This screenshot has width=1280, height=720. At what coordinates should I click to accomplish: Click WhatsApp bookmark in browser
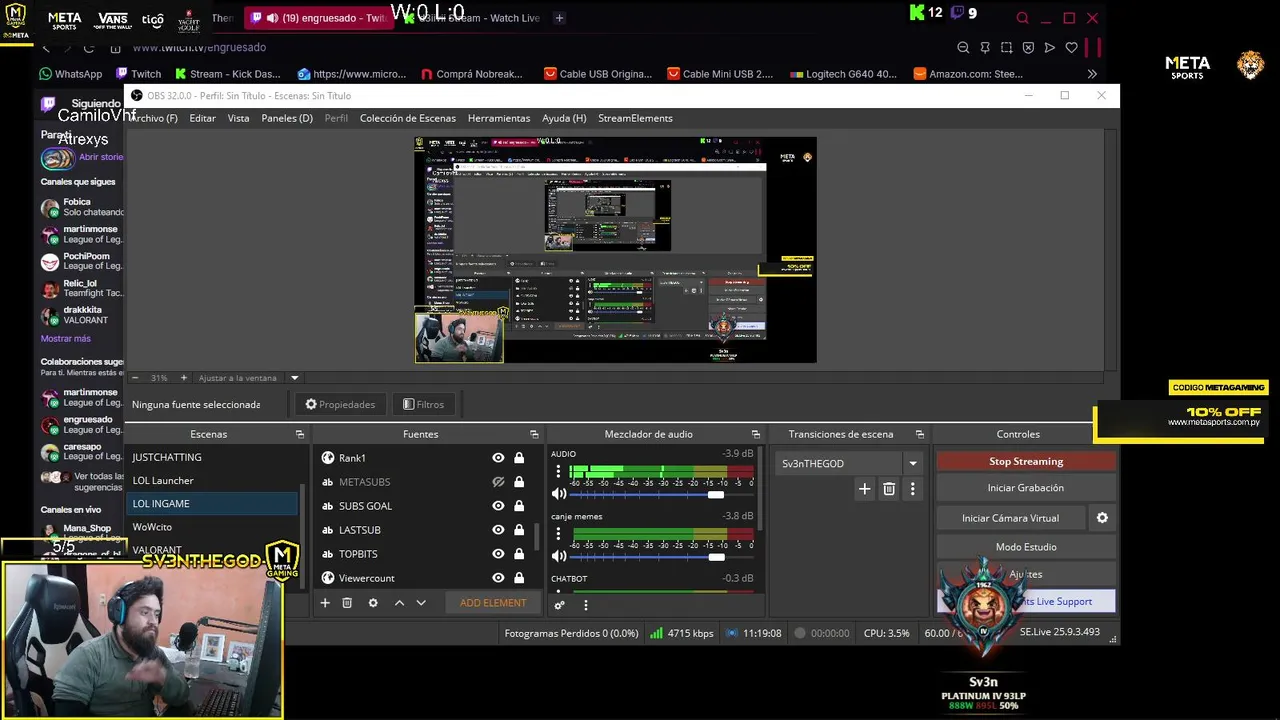tap(70, 74)
